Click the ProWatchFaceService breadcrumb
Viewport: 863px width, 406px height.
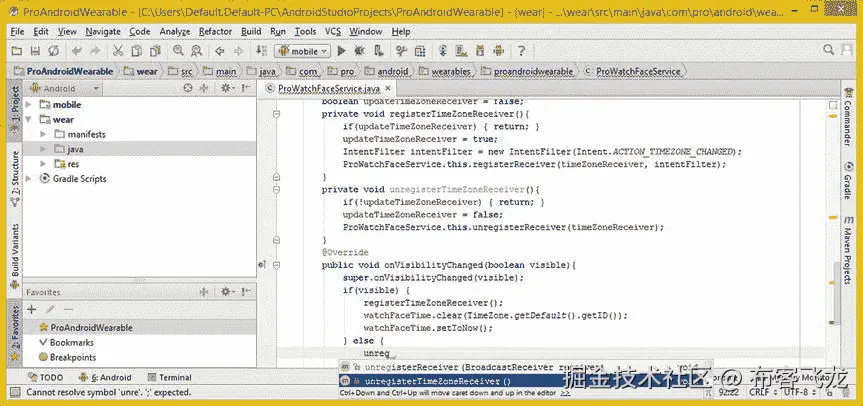point(633,72)
